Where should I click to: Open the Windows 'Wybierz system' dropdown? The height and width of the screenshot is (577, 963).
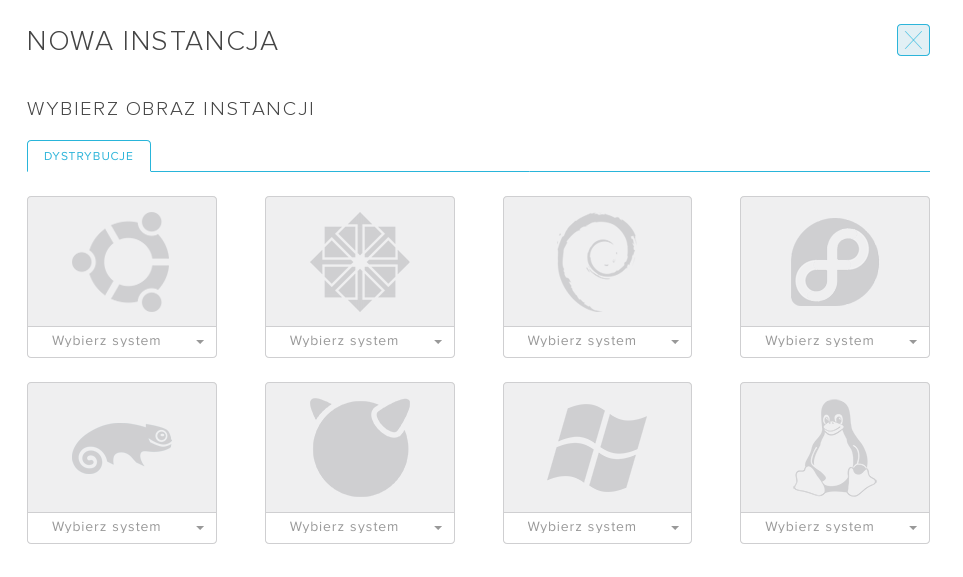597,528
